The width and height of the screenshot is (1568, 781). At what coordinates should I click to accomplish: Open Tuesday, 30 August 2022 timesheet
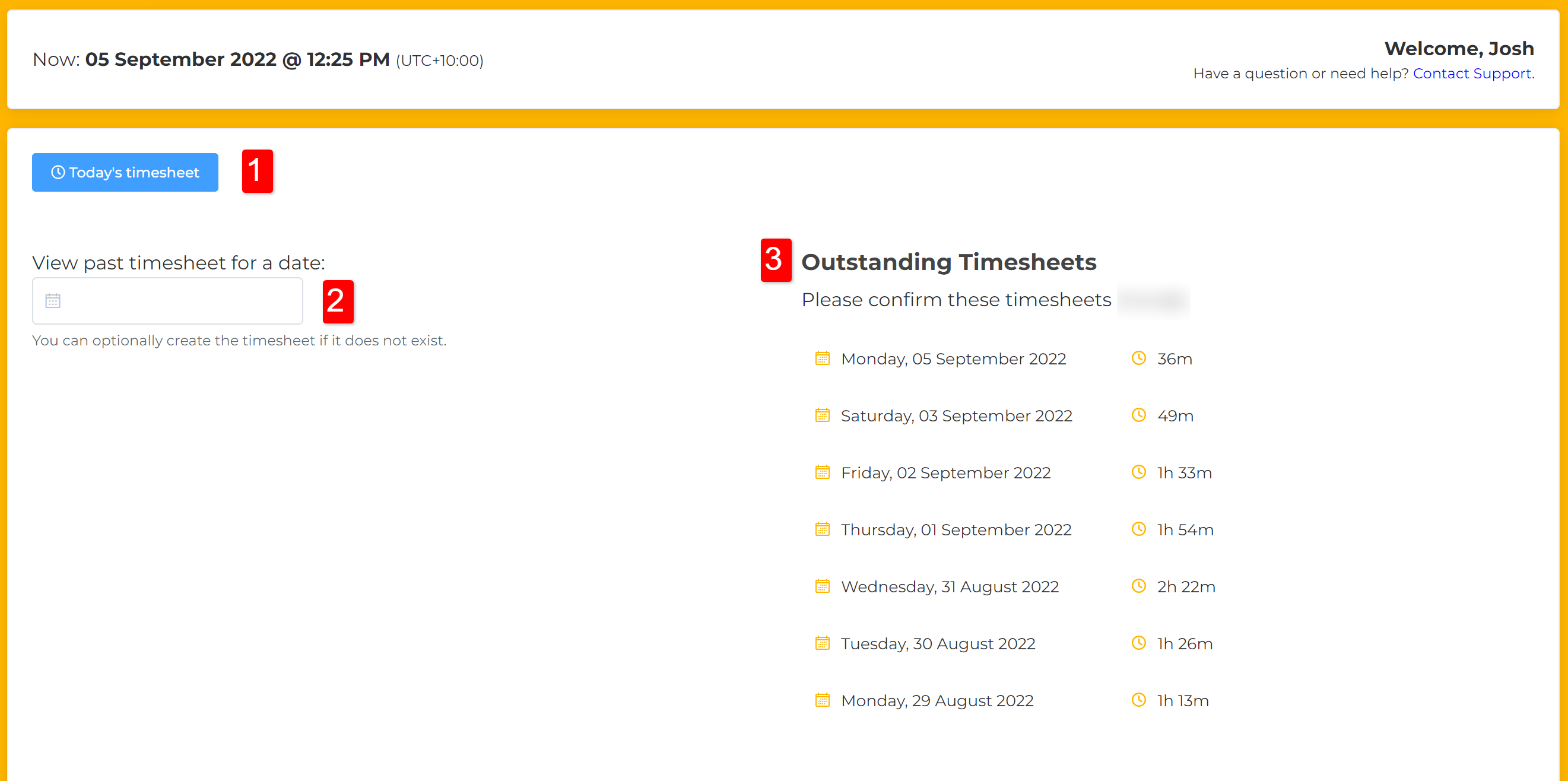click(937, 643)
